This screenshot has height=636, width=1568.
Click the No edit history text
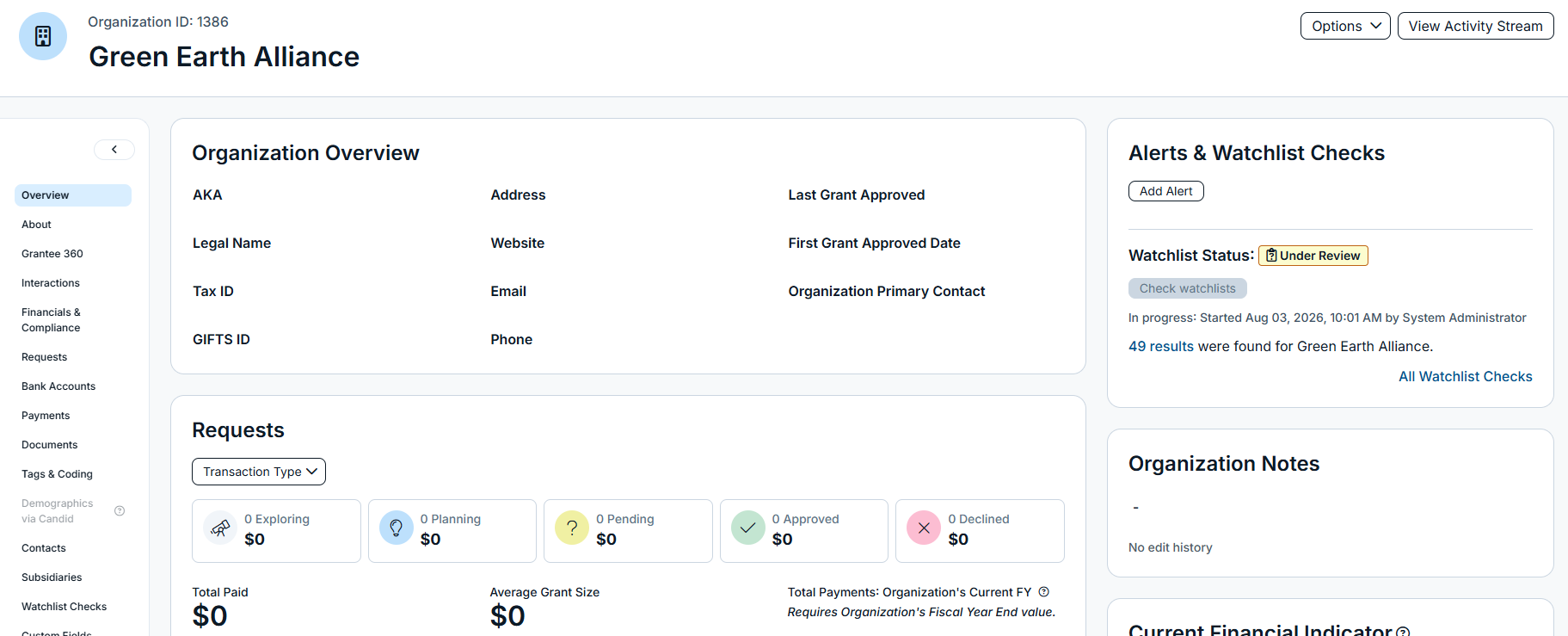(x=1171, y=547)
